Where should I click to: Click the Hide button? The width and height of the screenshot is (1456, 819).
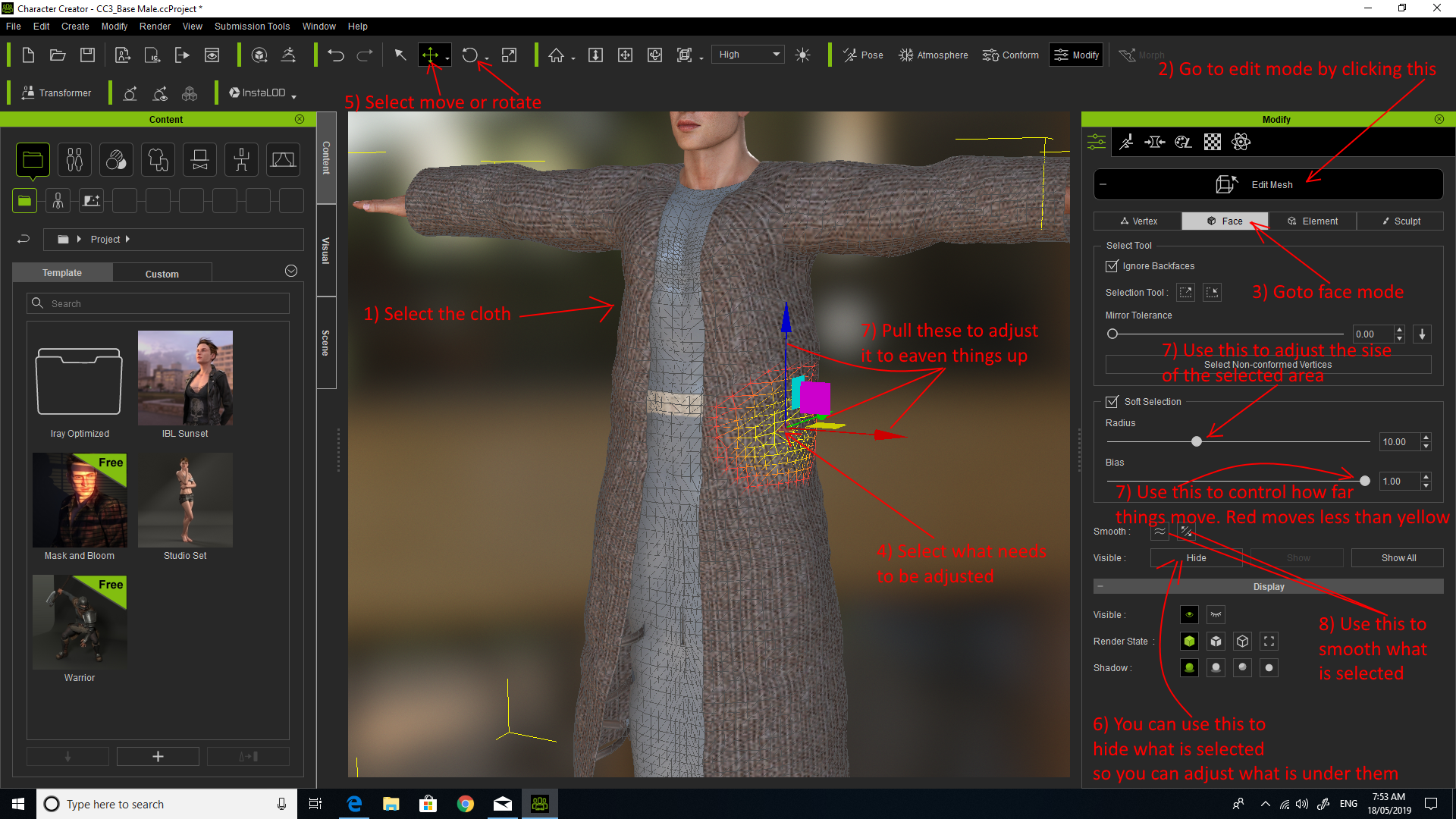pos(1196,558)
